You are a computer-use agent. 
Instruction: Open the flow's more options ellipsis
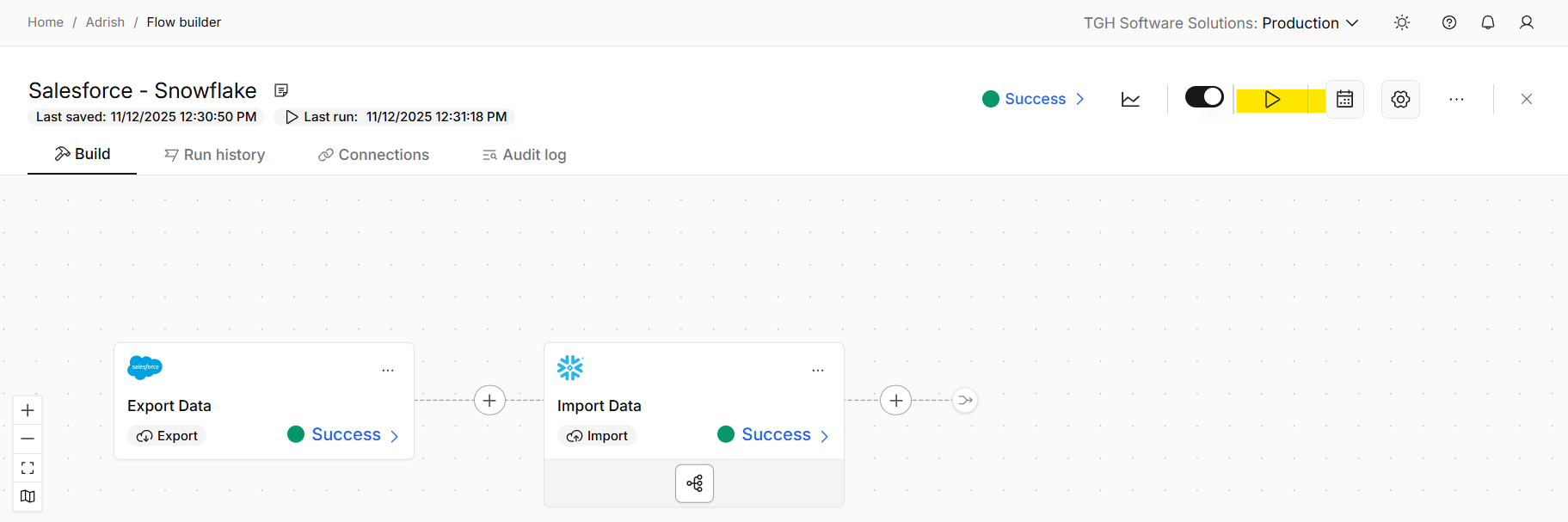(x=1456, y=100)
